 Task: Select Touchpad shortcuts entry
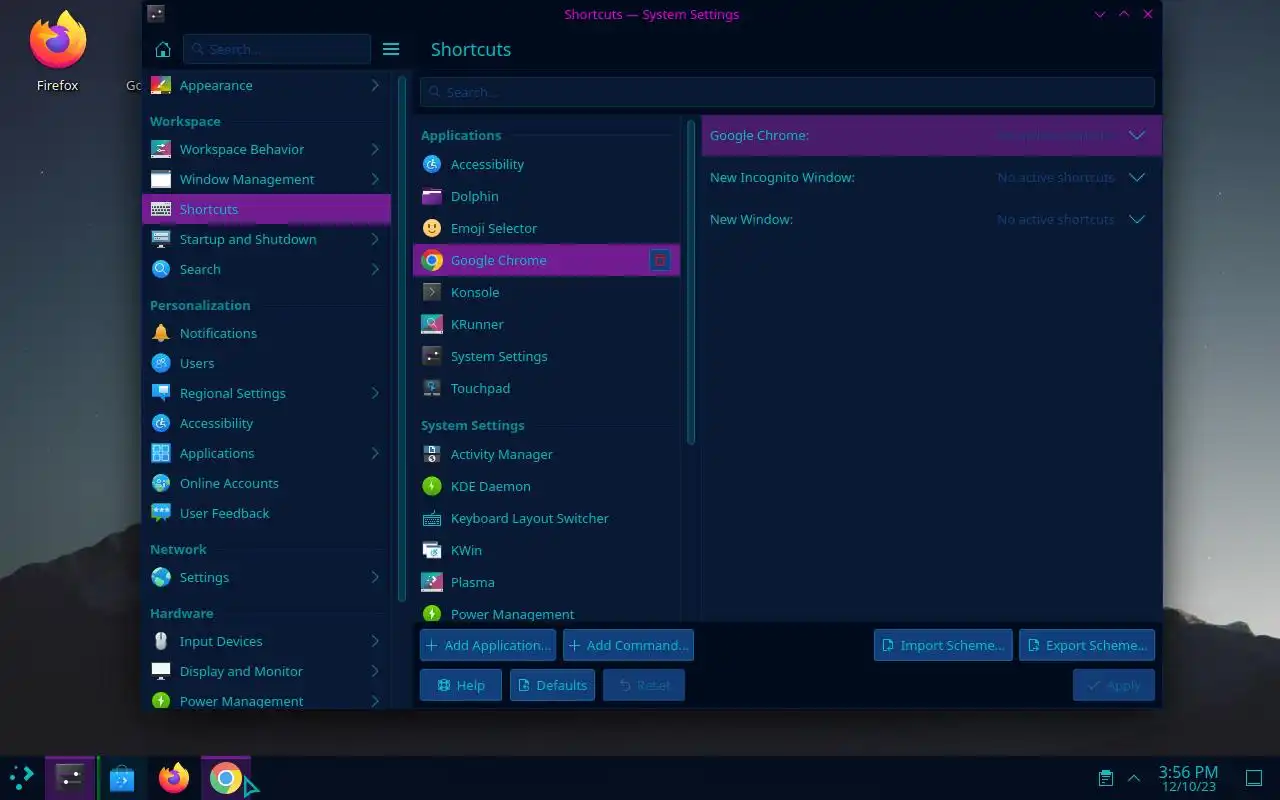(546, 388)
